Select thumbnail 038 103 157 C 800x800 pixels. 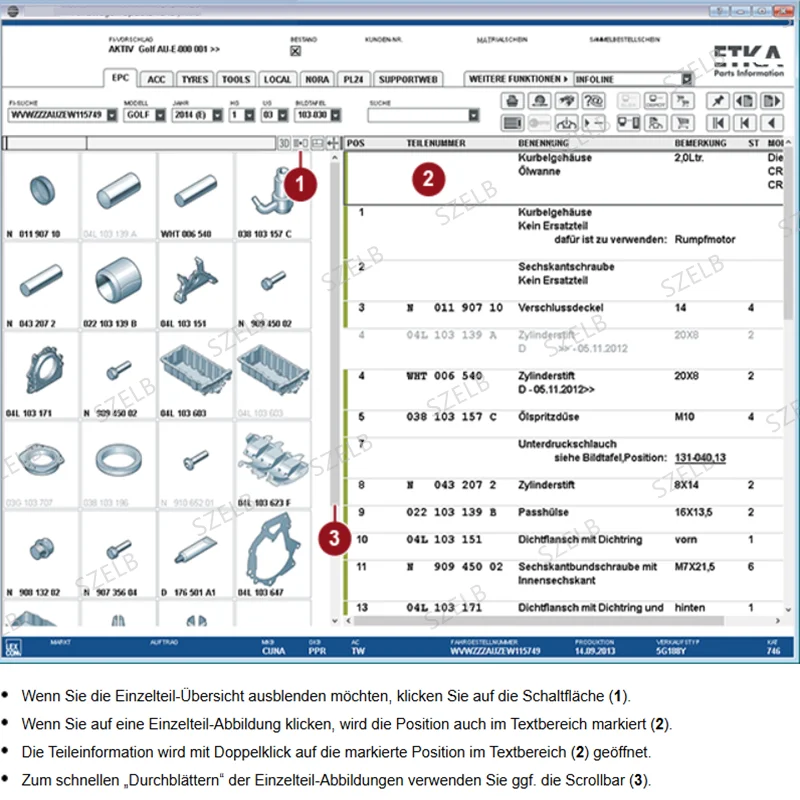(x=273, y=197)
